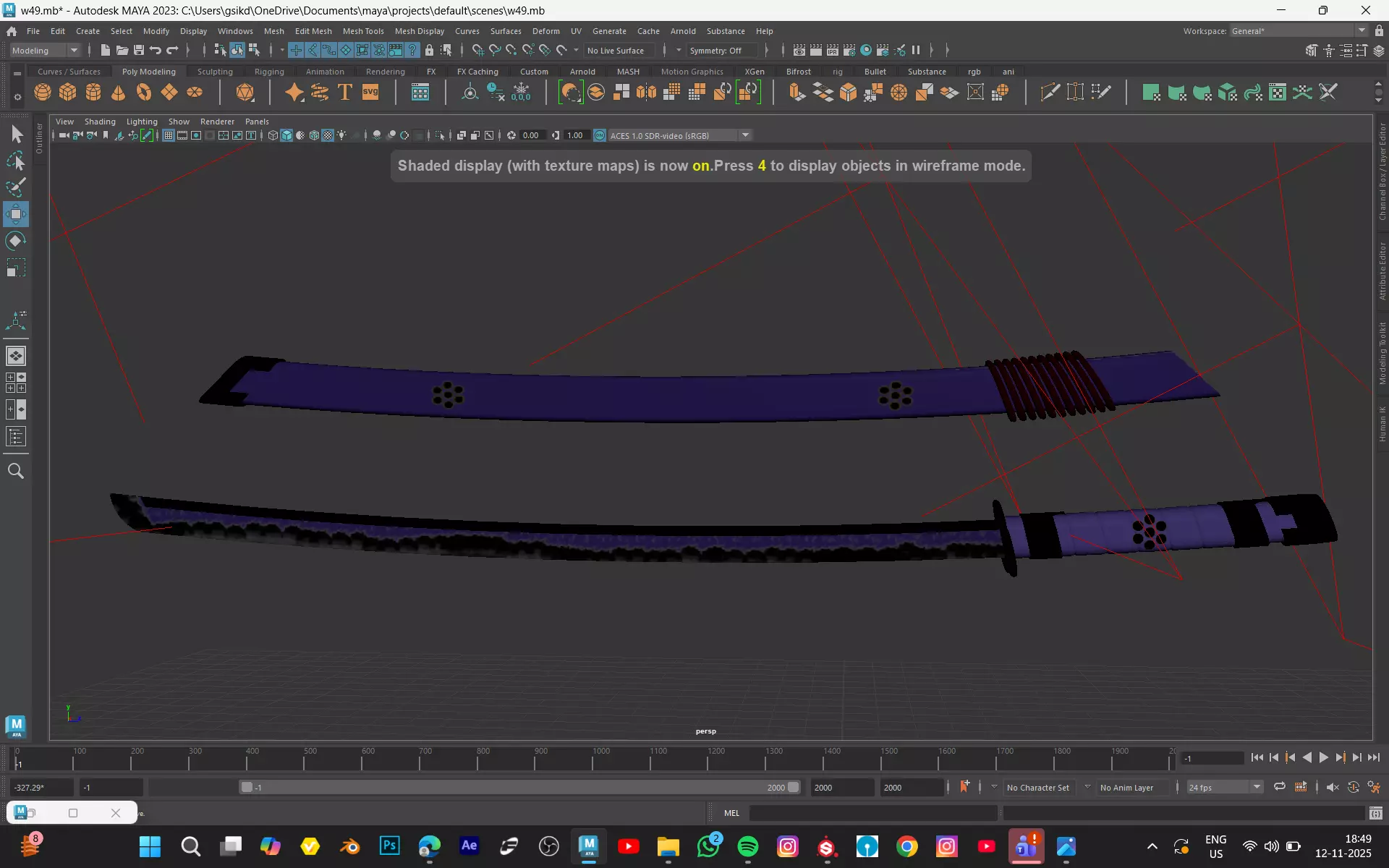Select the Scale tool in the toolbox

16,268
